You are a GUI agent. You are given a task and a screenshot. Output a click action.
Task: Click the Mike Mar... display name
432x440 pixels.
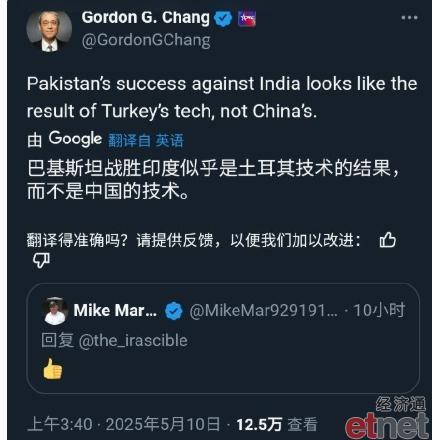click(115, 310)
